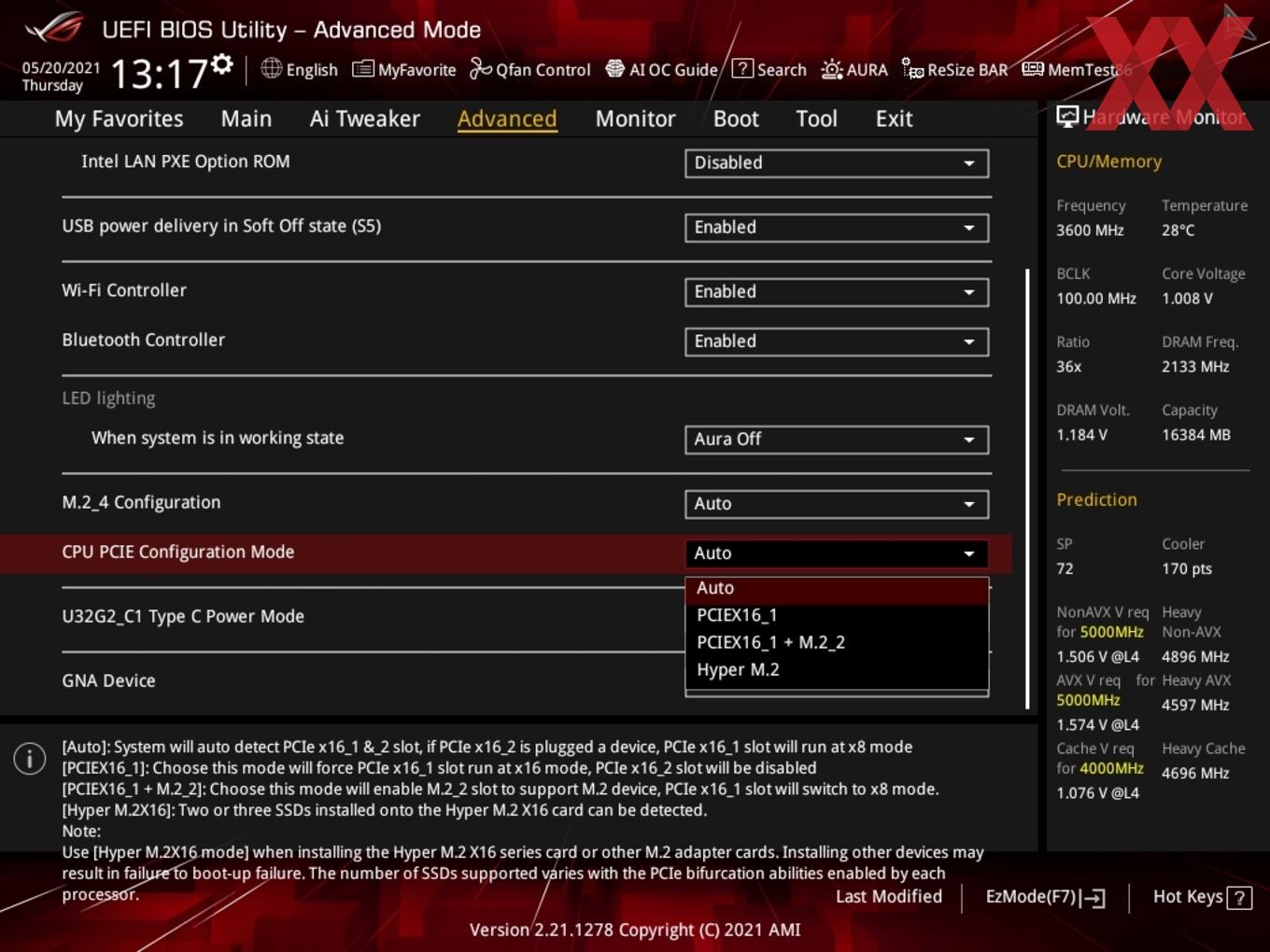Image resolution: width=1270 pixels, height=952 pixels.
Task: Click the 16384 MB capacity value
Action: pyautogui.click(x=1196, y=435)
